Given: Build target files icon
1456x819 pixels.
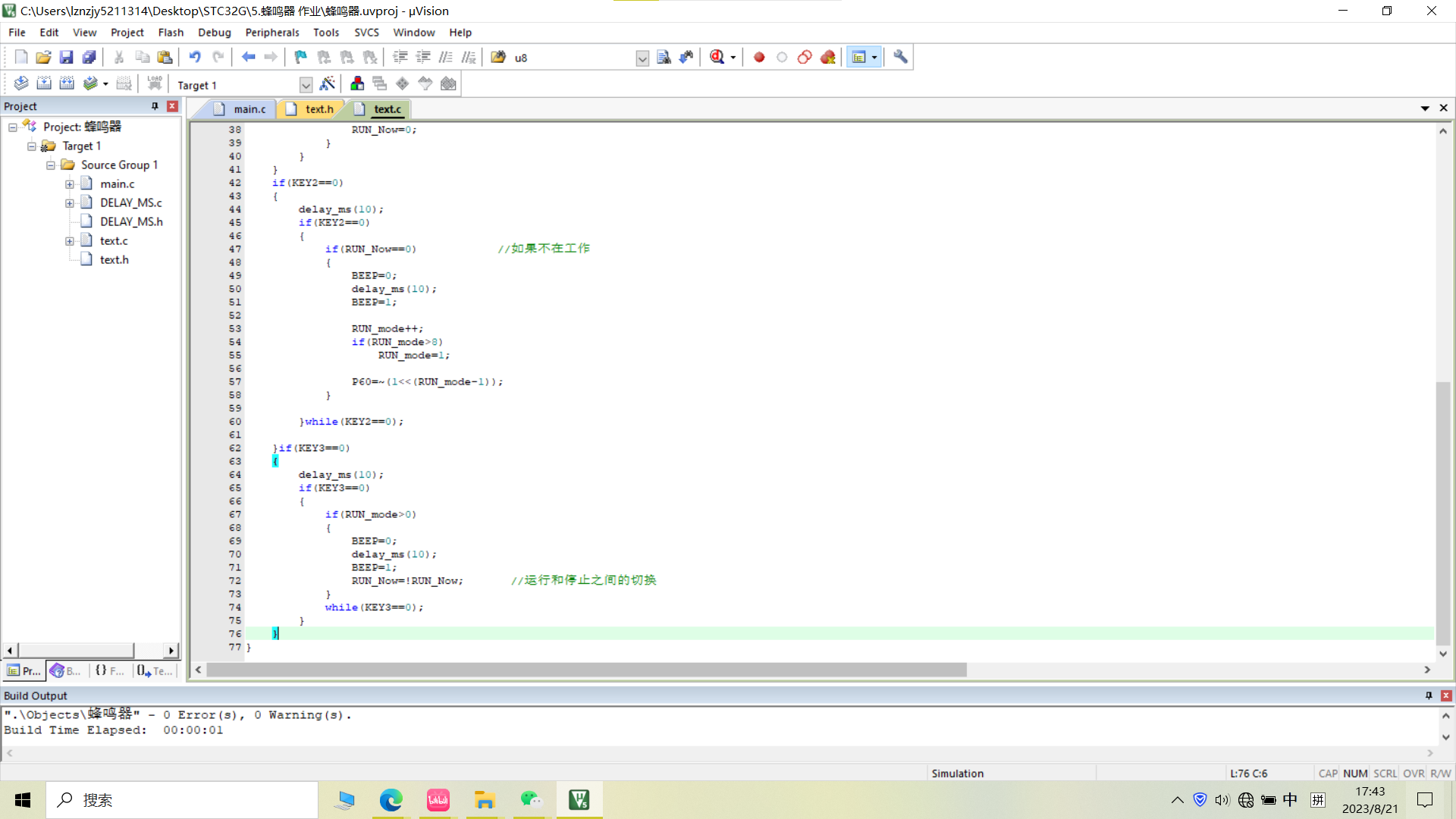Looking at the screenshot, I should (x=44, y=83).
